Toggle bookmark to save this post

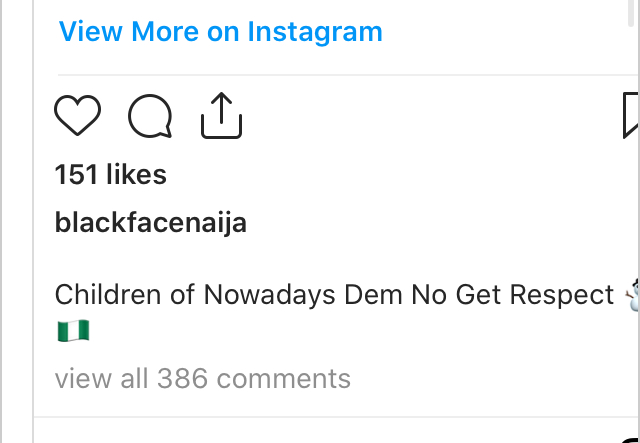coord(631,116)
